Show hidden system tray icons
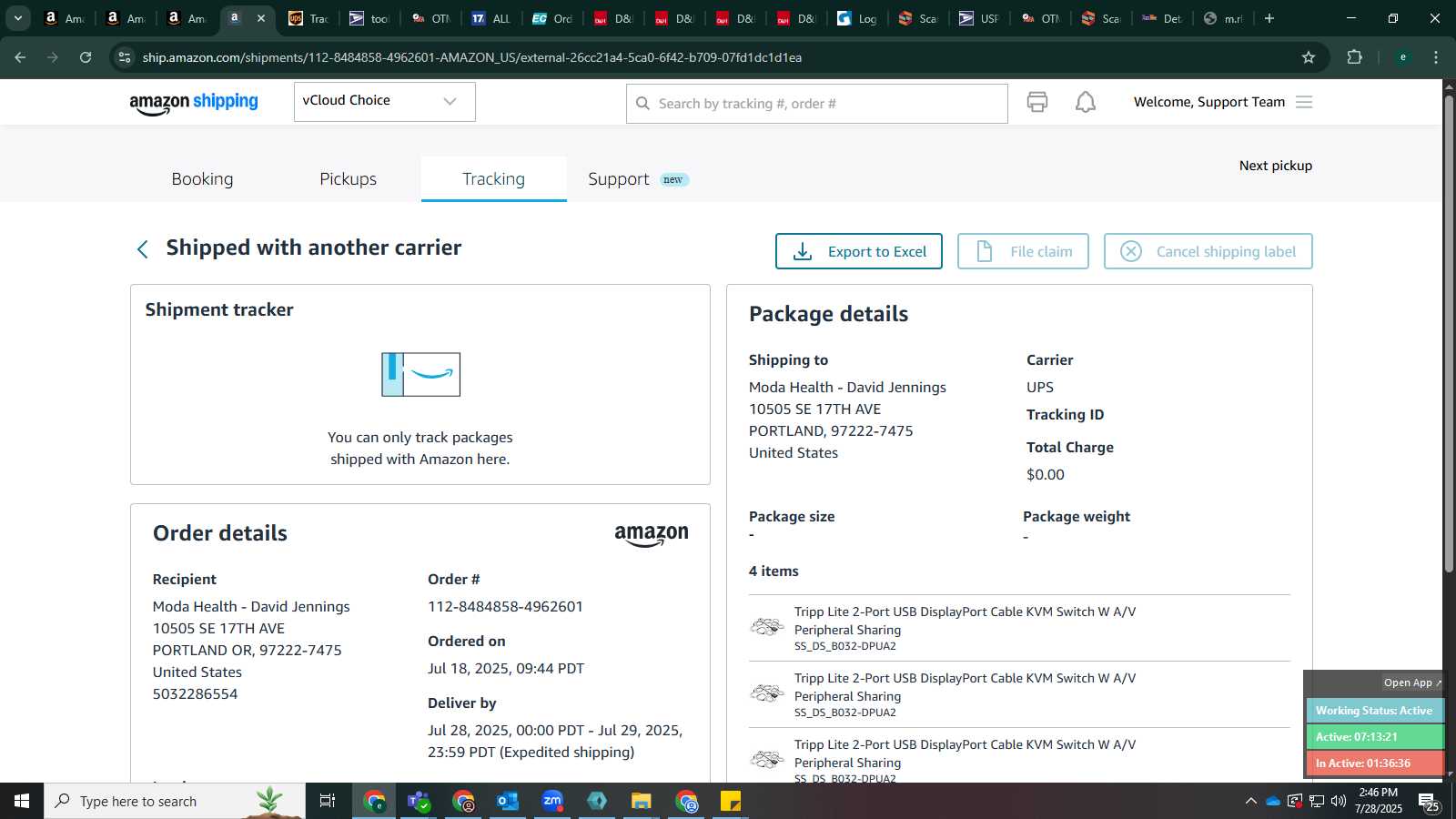The height and width of the screenshot is (819, 1456). [x=1251, y=801]
